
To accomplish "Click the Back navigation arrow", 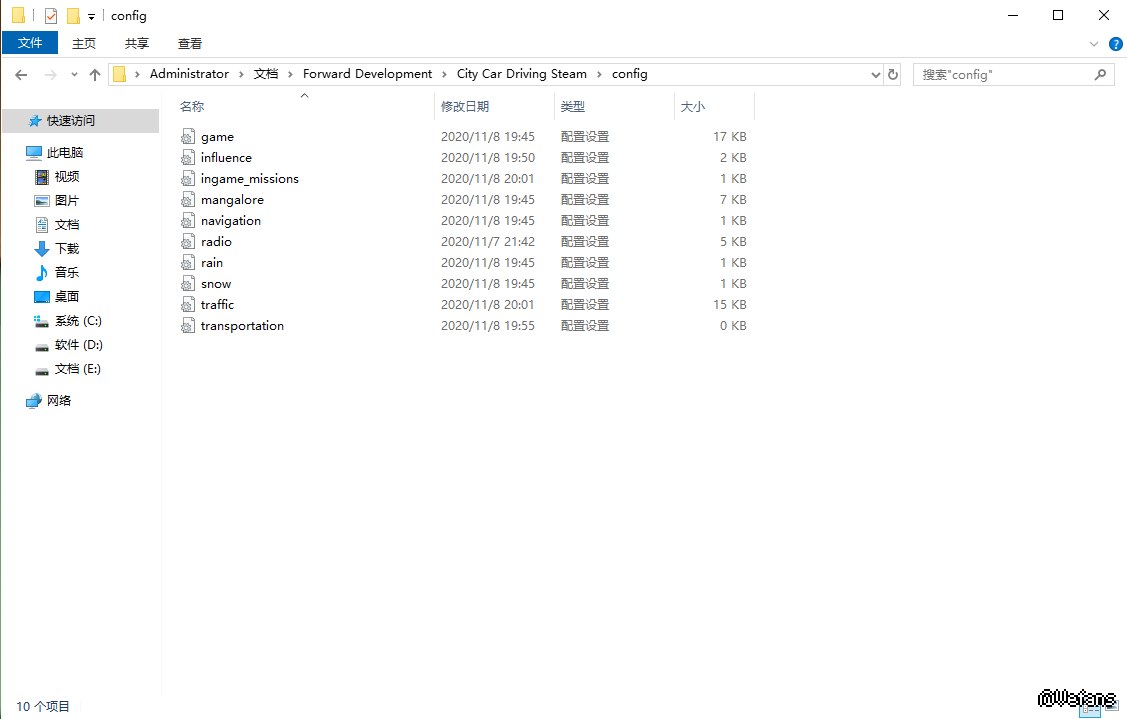I will click(x=21, y=74).
